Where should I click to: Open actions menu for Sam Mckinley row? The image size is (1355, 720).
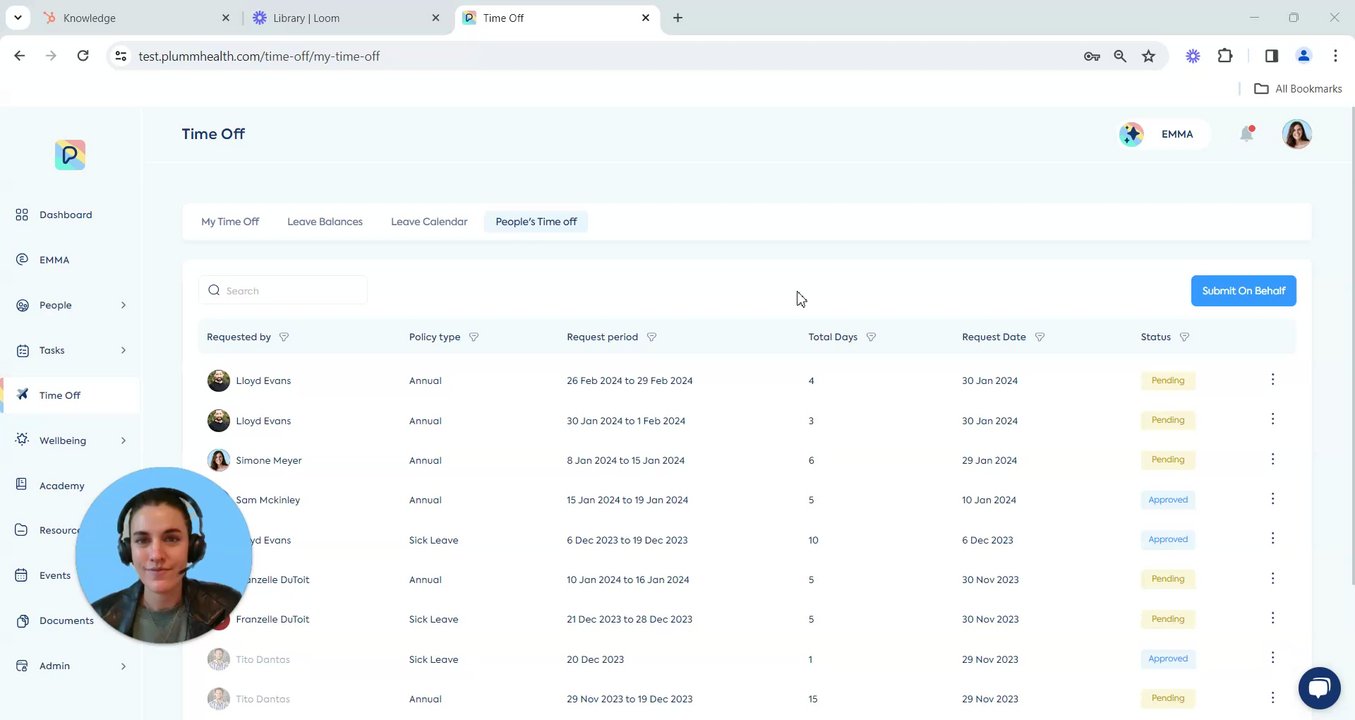click(x=1273, y=498)
